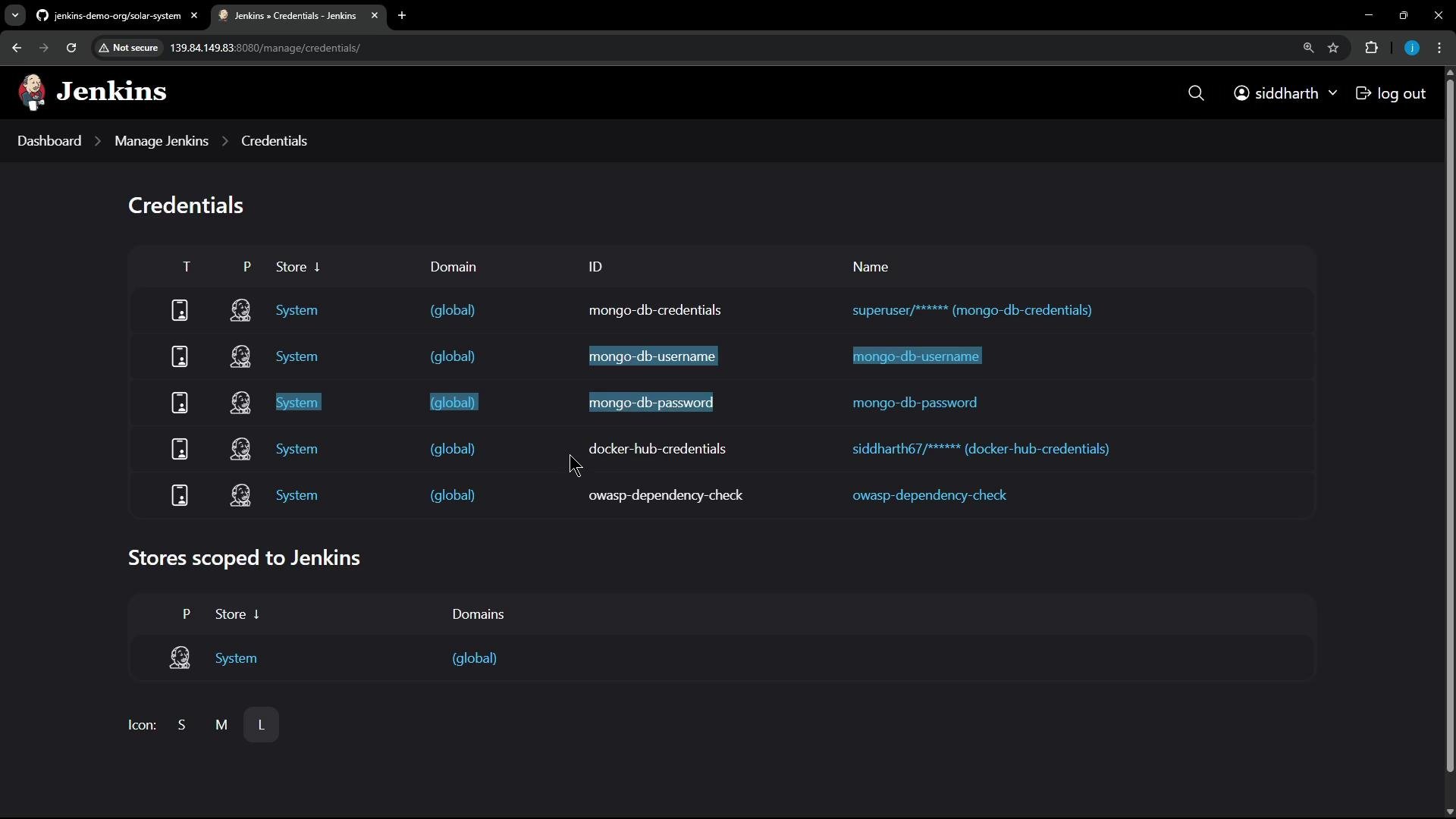The height and width of the screenshot is (819, 1456).
Task: Click the siddharth user avatar icon
Action: (x=1241, y=93)
